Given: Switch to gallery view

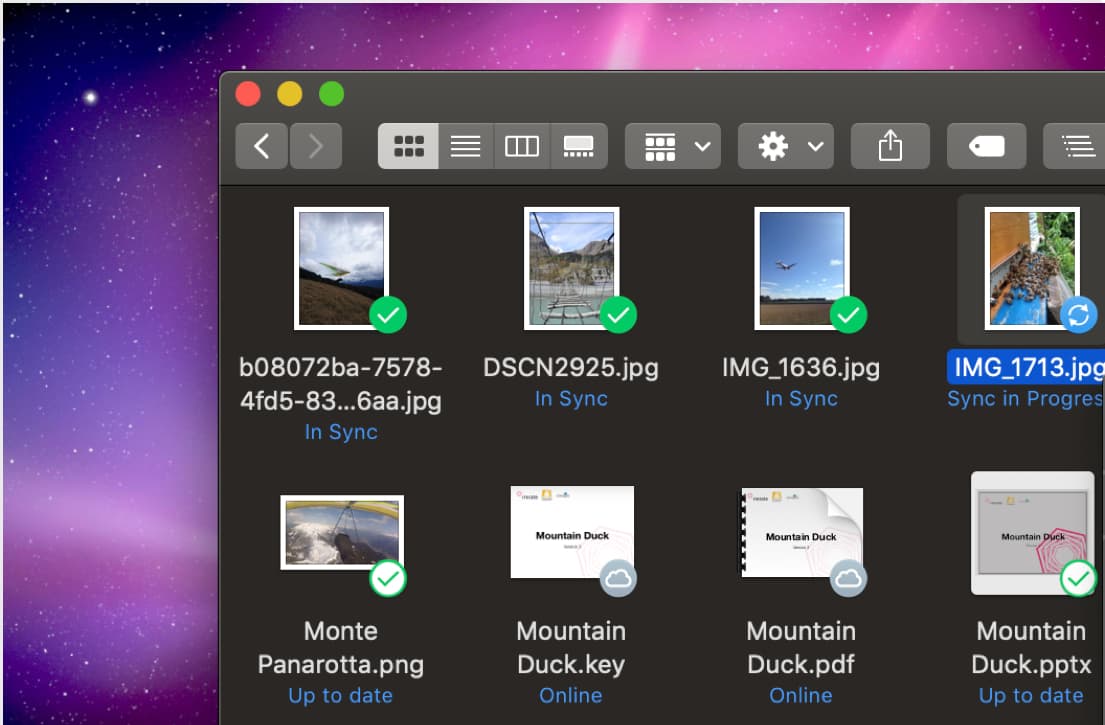Looking at the screenshot, I should [579, 147].
